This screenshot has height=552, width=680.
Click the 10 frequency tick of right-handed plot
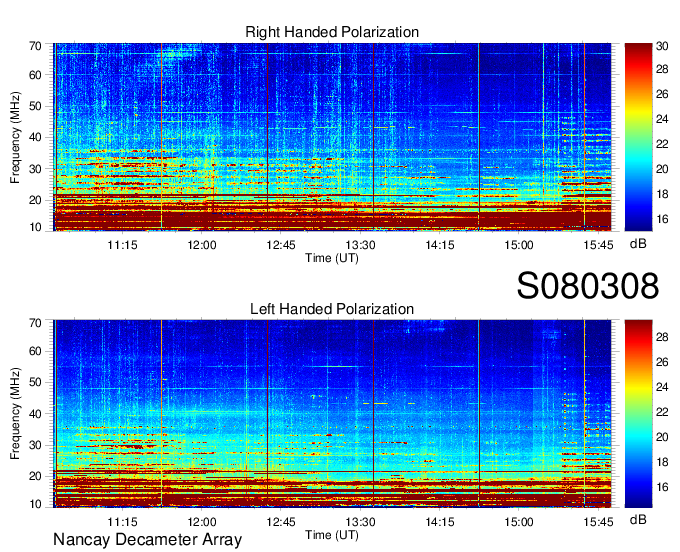[35, 227]
